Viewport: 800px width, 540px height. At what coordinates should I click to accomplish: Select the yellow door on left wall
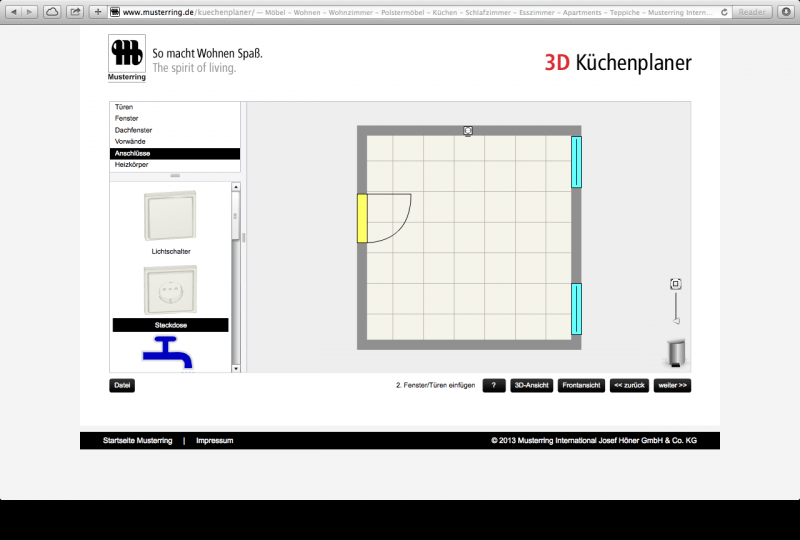(362, 218)
